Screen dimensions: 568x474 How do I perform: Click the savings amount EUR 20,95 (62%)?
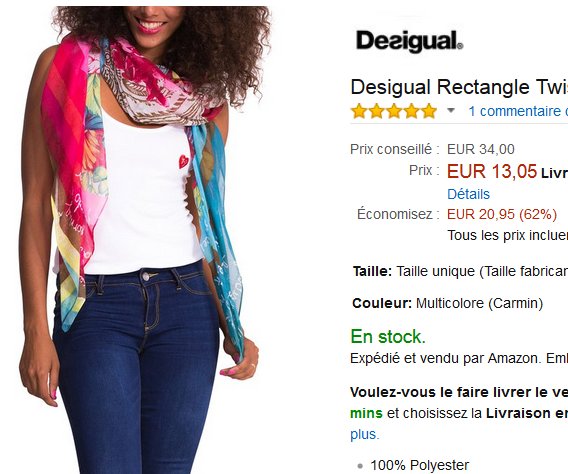(502, 214)
